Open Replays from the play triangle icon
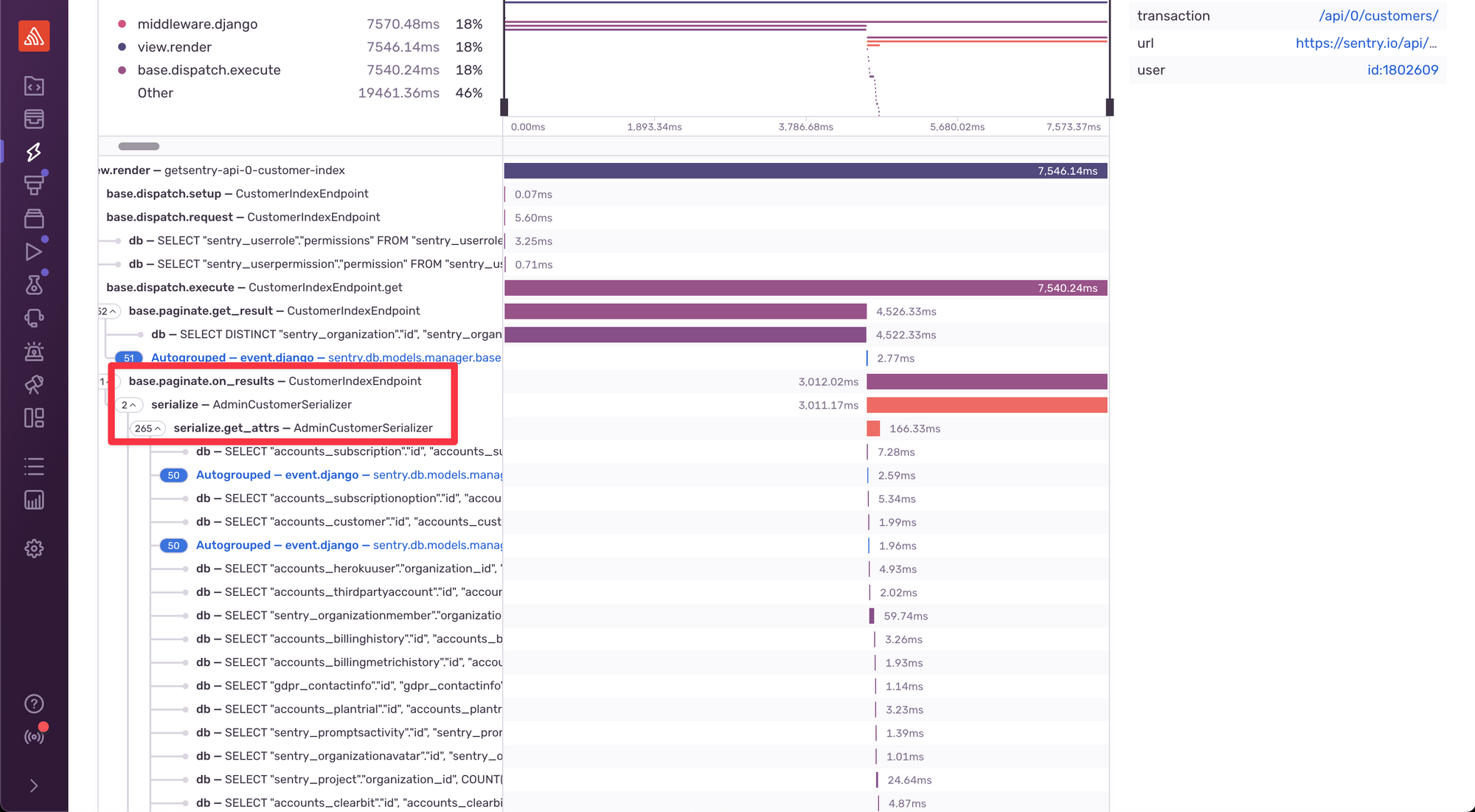The image size is (1475, 812). [34, 252]
